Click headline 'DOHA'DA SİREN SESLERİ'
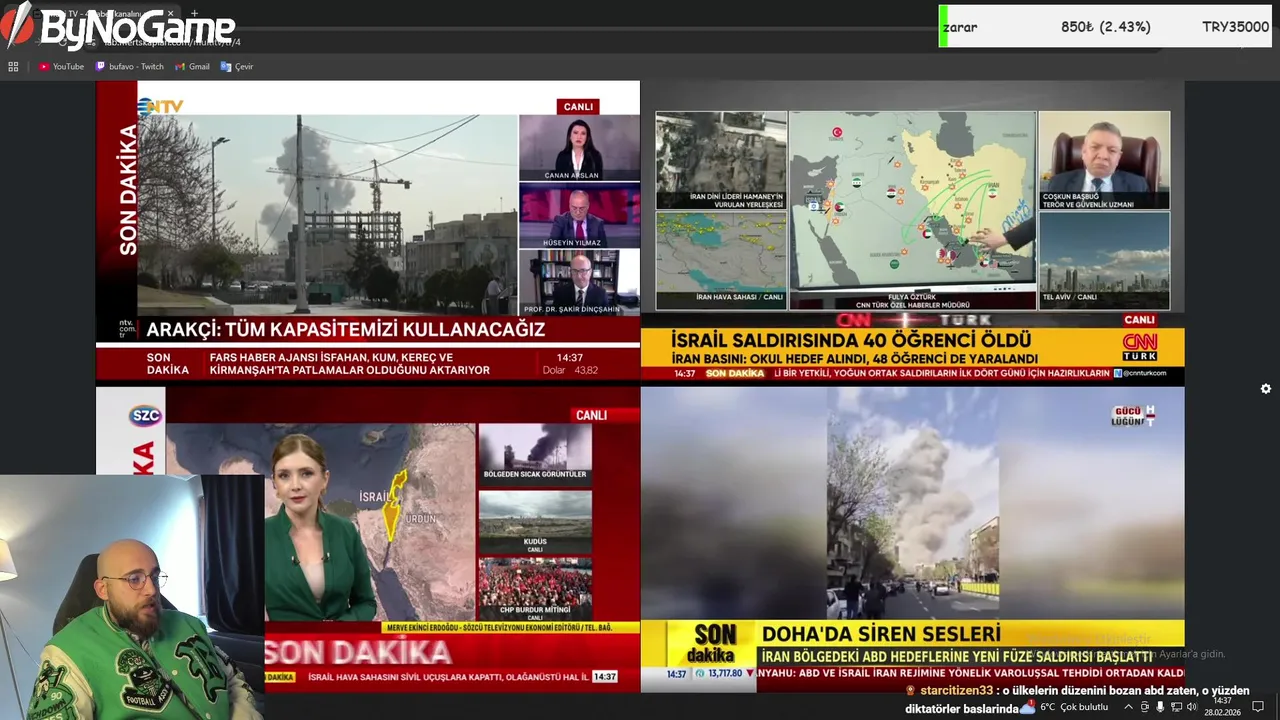 pos(881,633)
